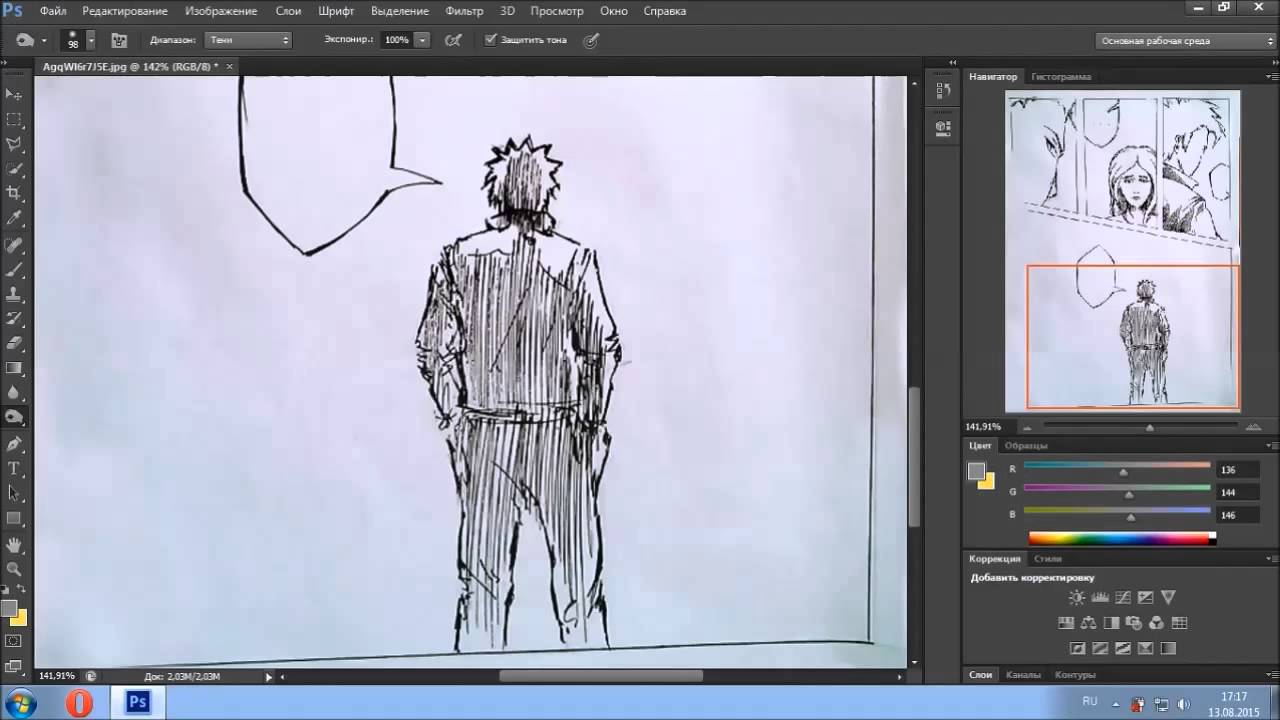Toggle the Protect Tones checkbox
The image size is (1280, 720).
[490, 40]
